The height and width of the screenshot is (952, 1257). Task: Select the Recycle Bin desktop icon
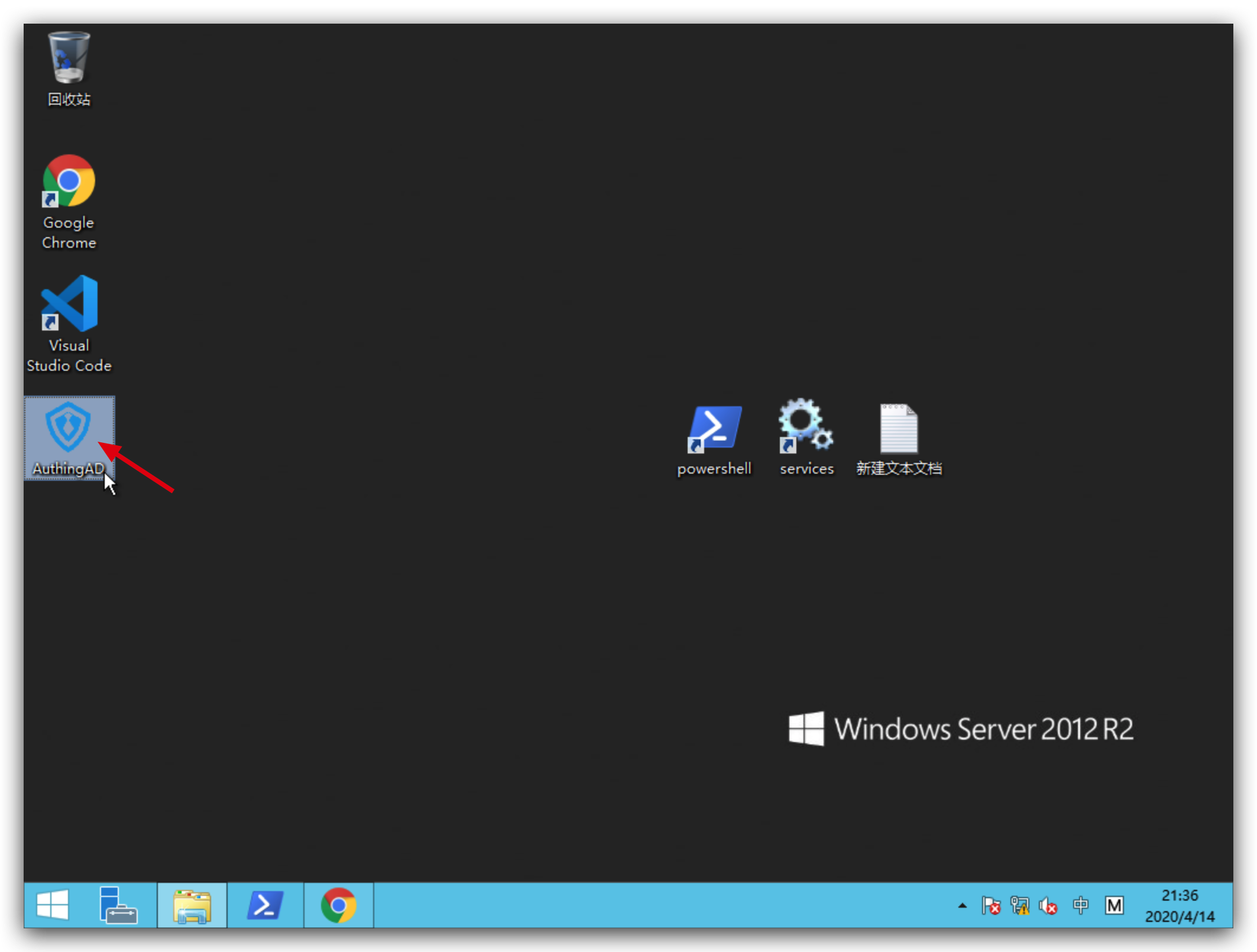click(x=69, y=58)
